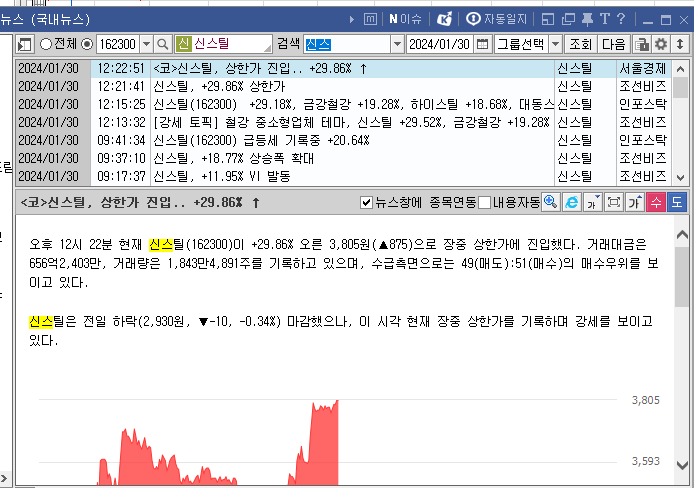The height and width of the screenshot is (488, 694).
Task: Expand the stock code 162300 dropdown
Action: click(x=146, y=44)
